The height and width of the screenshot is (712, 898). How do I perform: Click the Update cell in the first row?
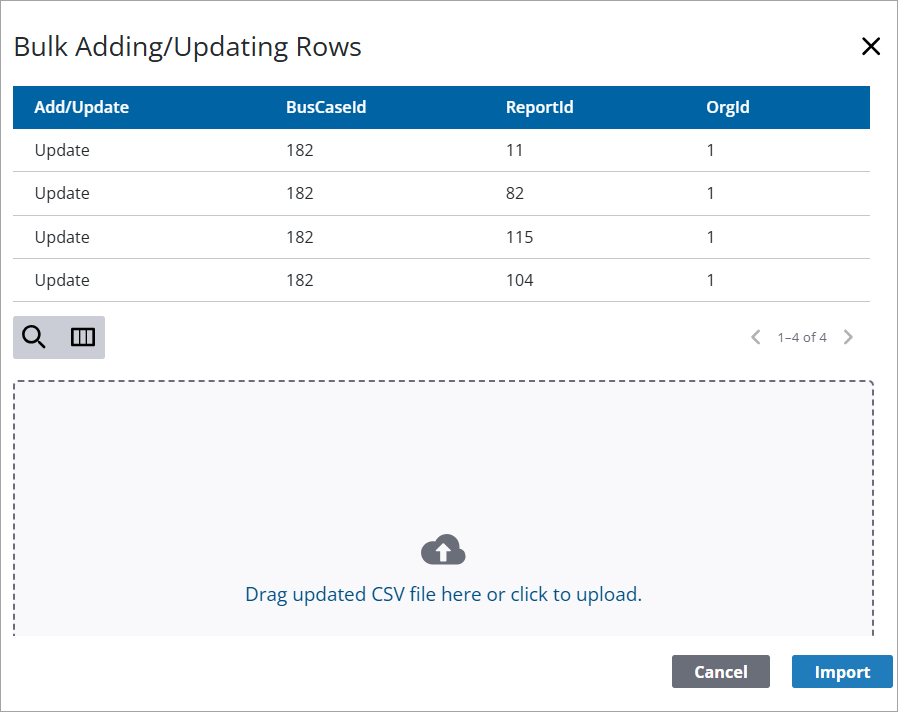62,150
